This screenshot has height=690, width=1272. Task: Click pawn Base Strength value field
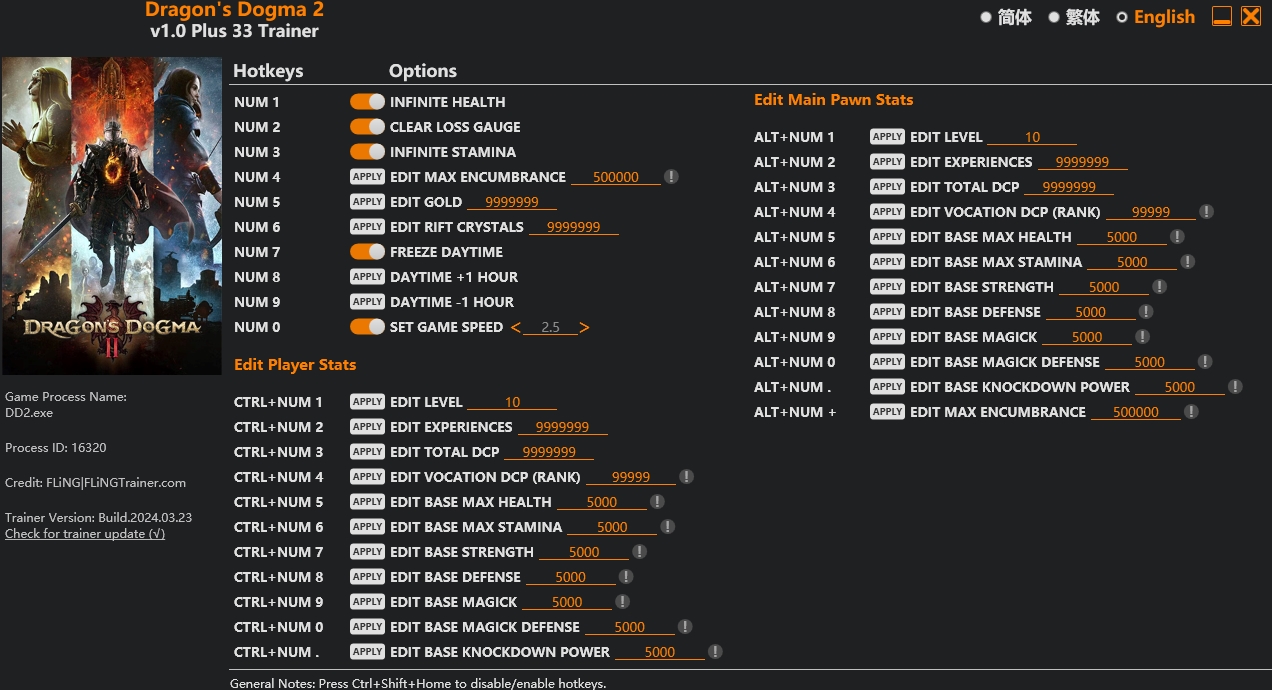point(1104,287)
